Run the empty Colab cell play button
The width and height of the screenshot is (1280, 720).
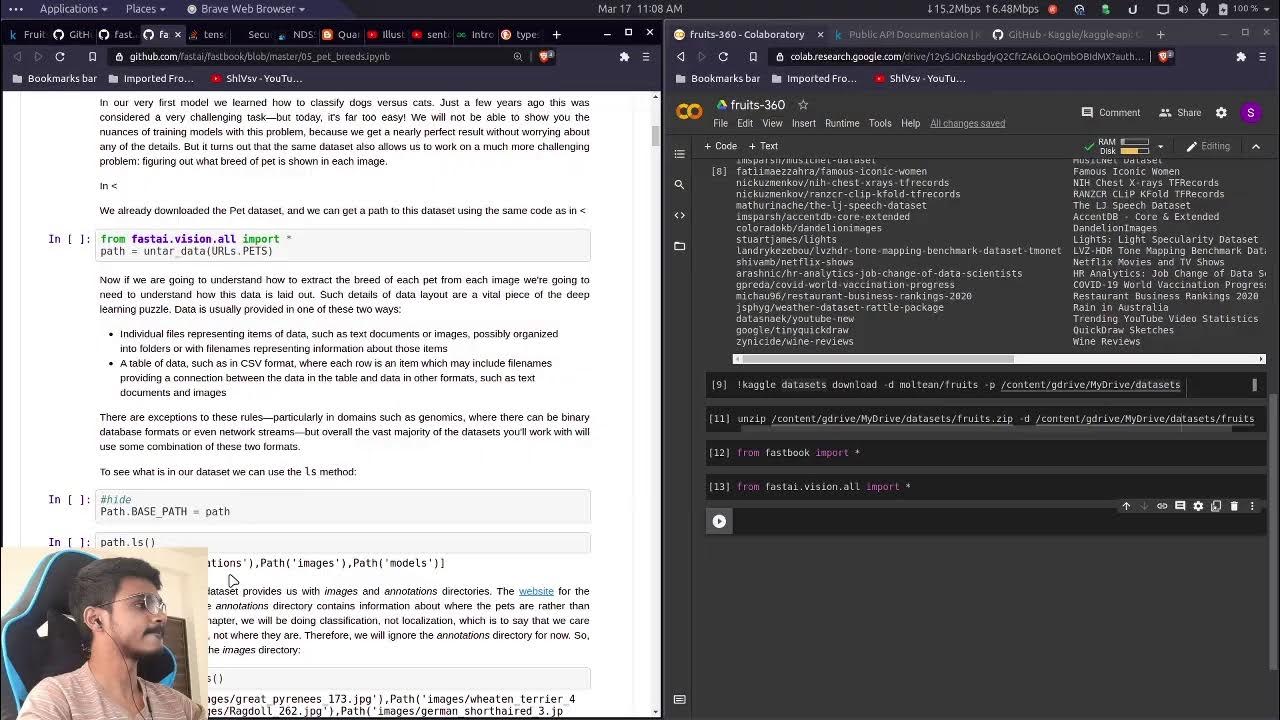tap(719, 521)
